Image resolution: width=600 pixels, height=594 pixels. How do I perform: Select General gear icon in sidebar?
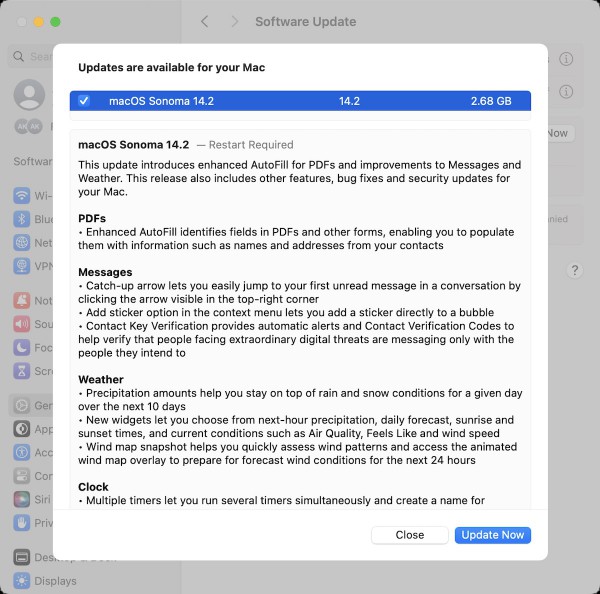[x=22, y=405]
